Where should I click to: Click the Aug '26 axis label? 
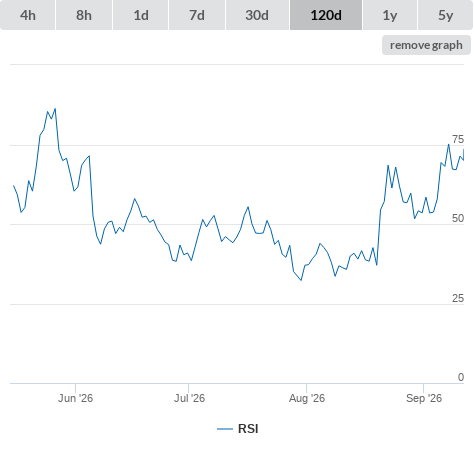tap(307, 398)
